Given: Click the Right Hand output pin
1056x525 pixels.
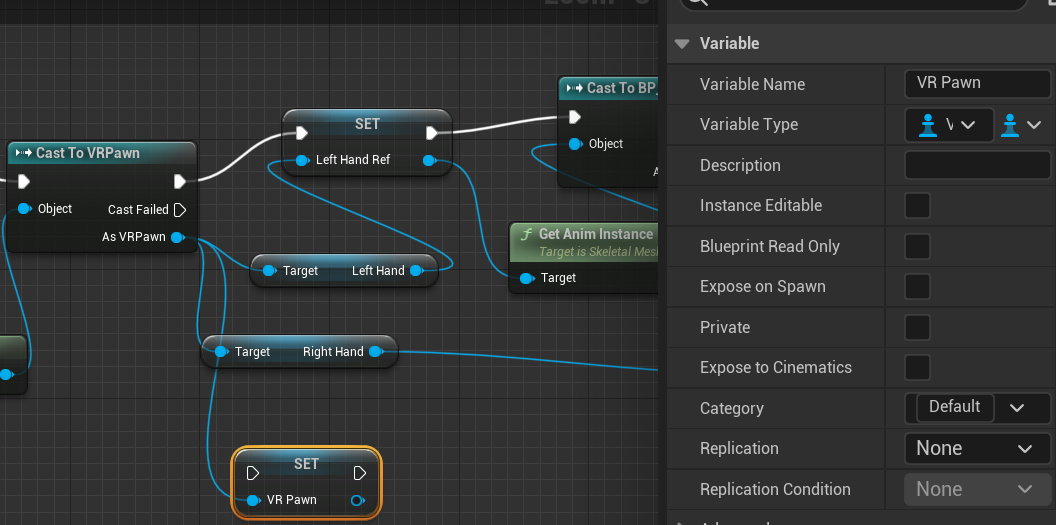Looking at the screenshot, I should 375,352.
